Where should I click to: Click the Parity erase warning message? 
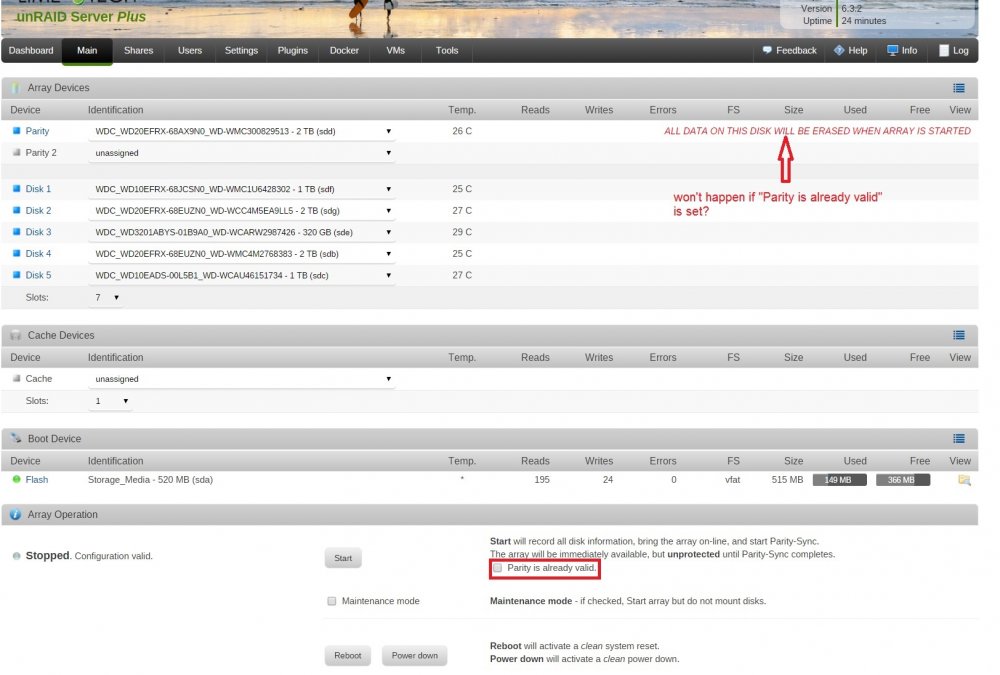tap(817, 131)
